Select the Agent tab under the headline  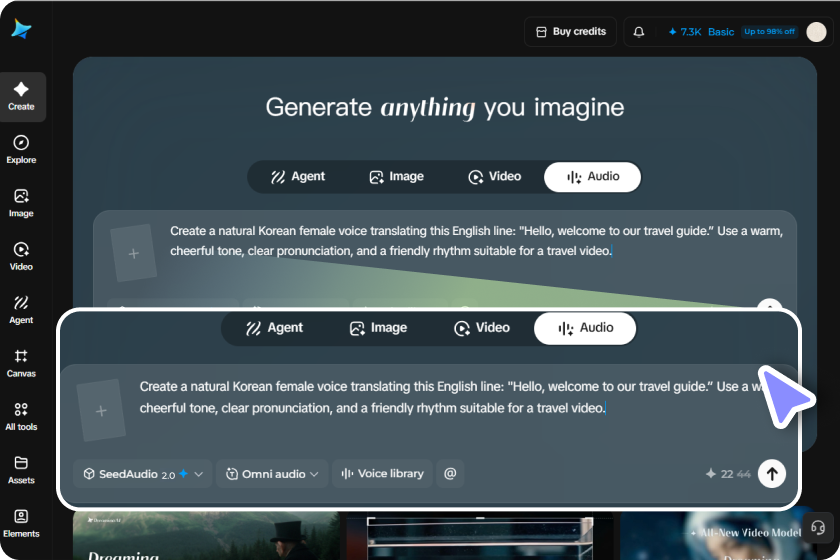[298, 177]
